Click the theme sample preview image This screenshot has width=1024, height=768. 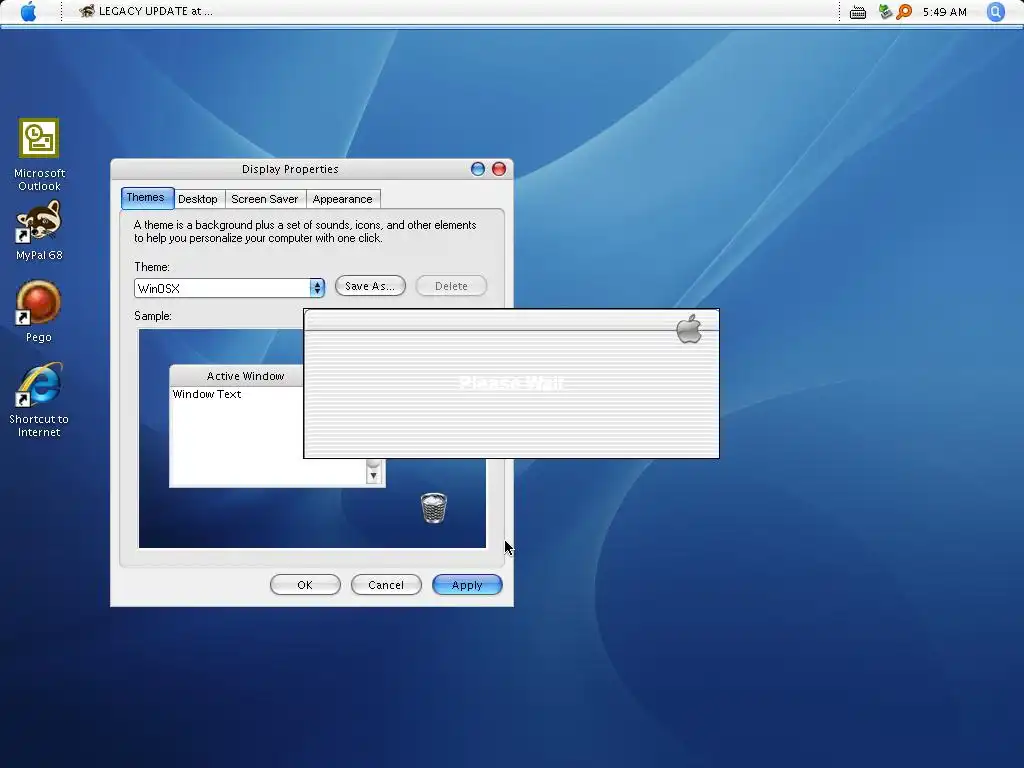(312, 438)
